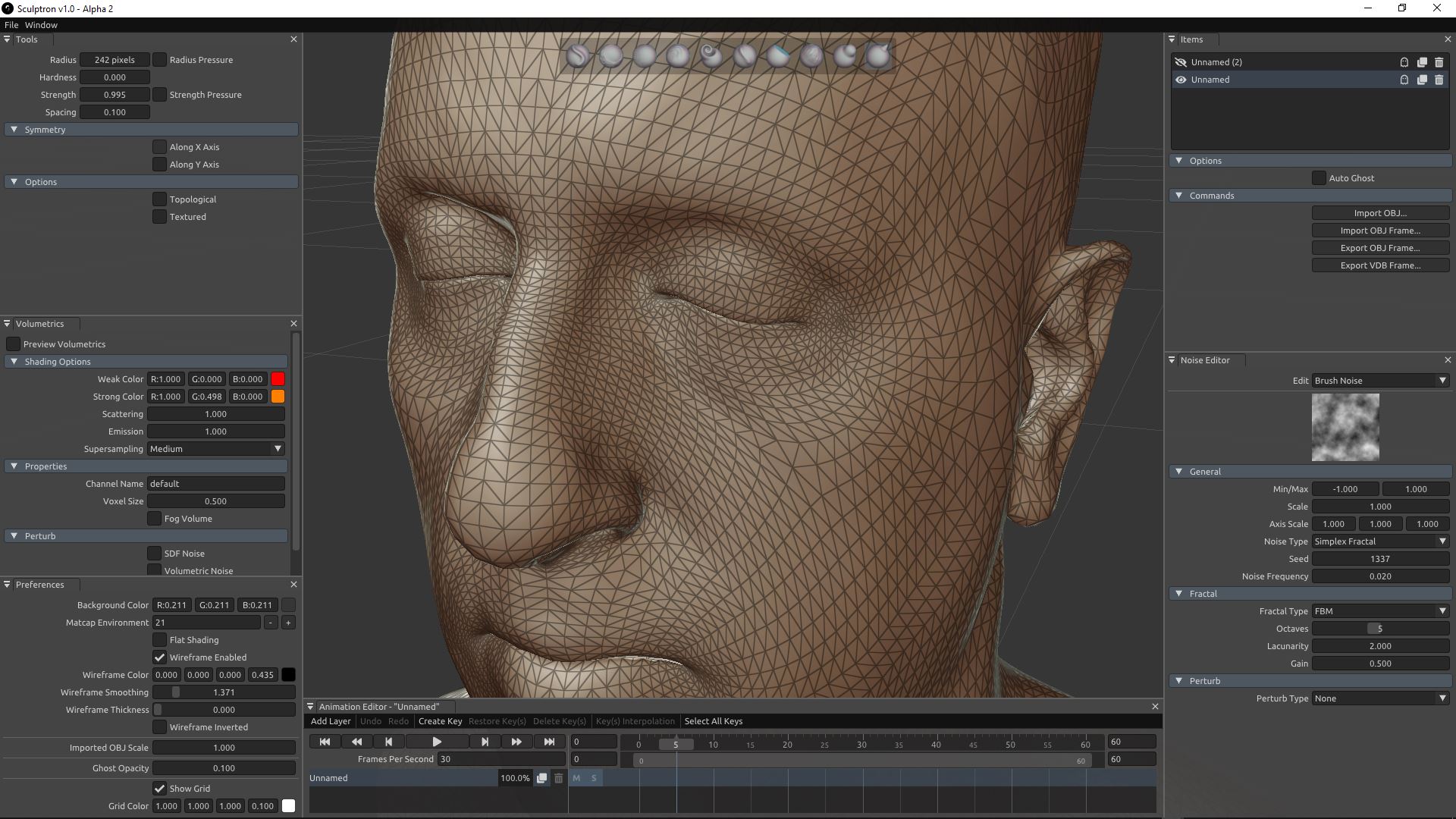
Task: Select the spiral twist brush
Action: click(711, 55)
